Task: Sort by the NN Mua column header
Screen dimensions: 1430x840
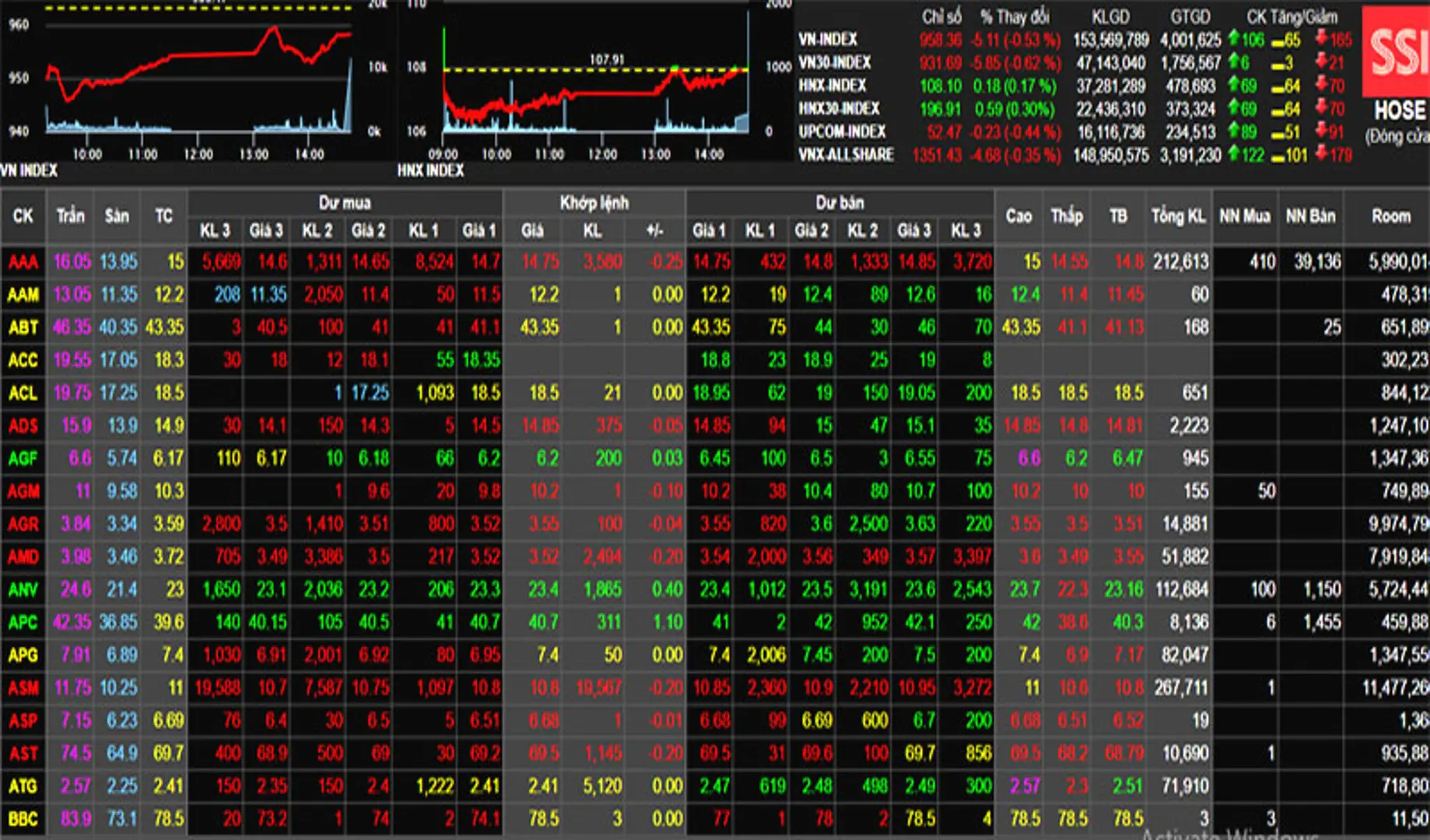Action: [1245, 215]
